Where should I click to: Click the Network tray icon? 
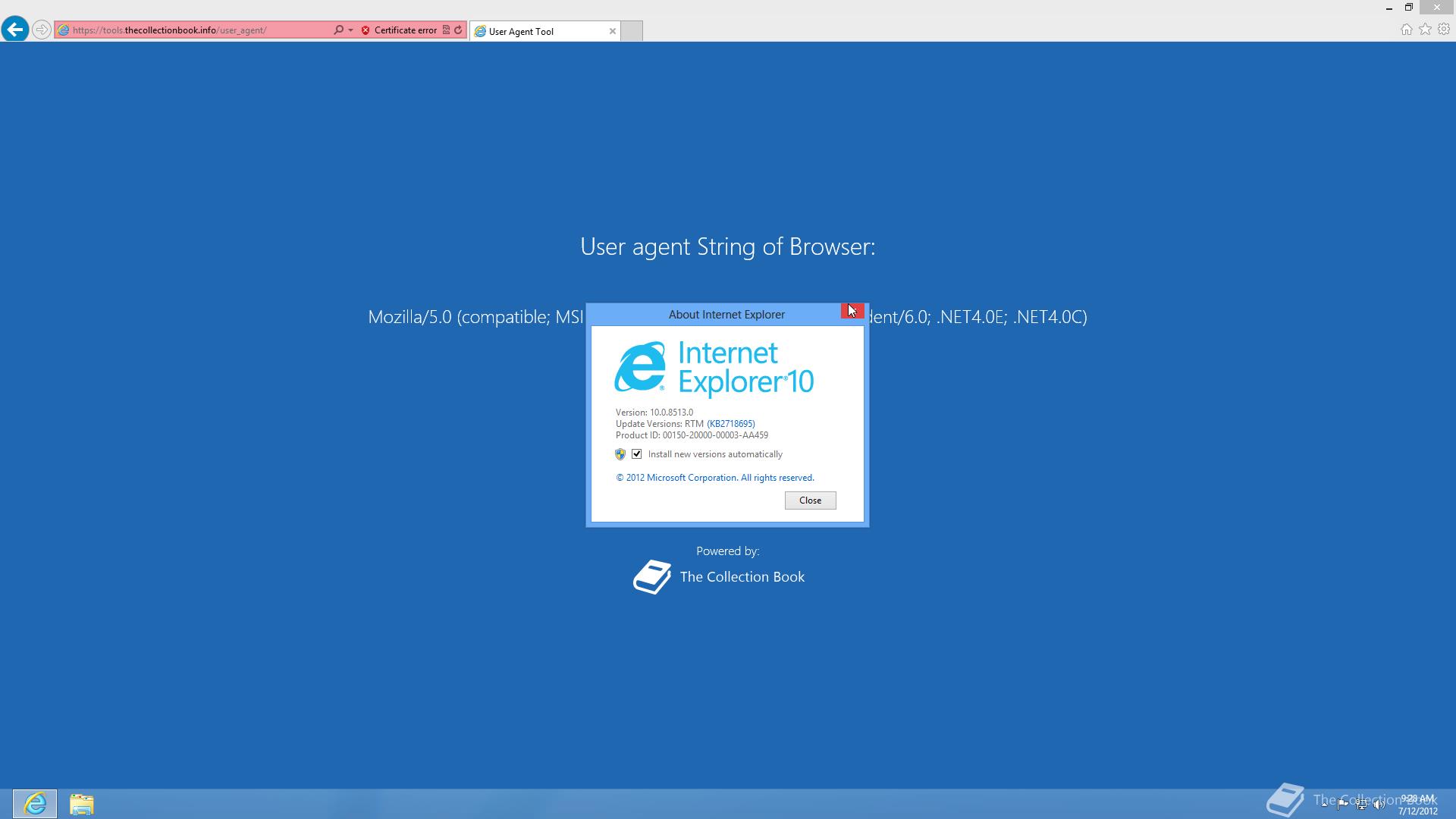coord(1361,805)
